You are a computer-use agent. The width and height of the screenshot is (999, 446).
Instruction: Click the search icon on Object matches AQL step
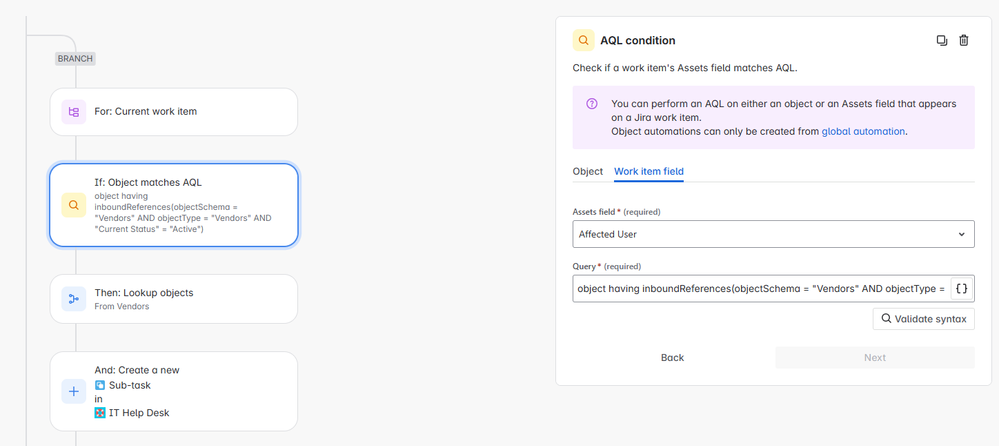pyautogui.click(x=74, y=205)
